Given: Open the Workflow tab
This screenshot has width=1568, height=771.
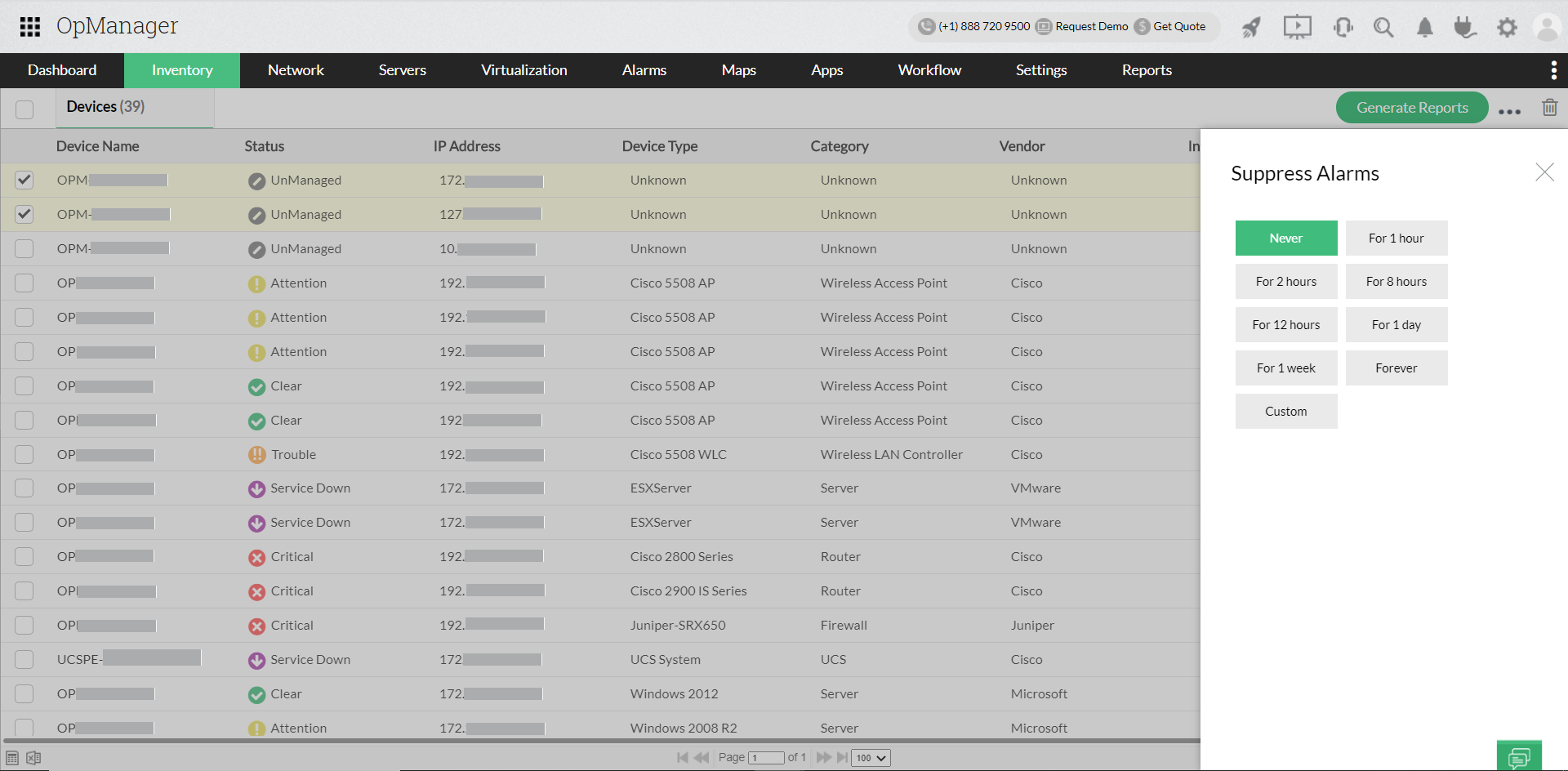Looking at the screenshot, I should click(x=929, y=70).
